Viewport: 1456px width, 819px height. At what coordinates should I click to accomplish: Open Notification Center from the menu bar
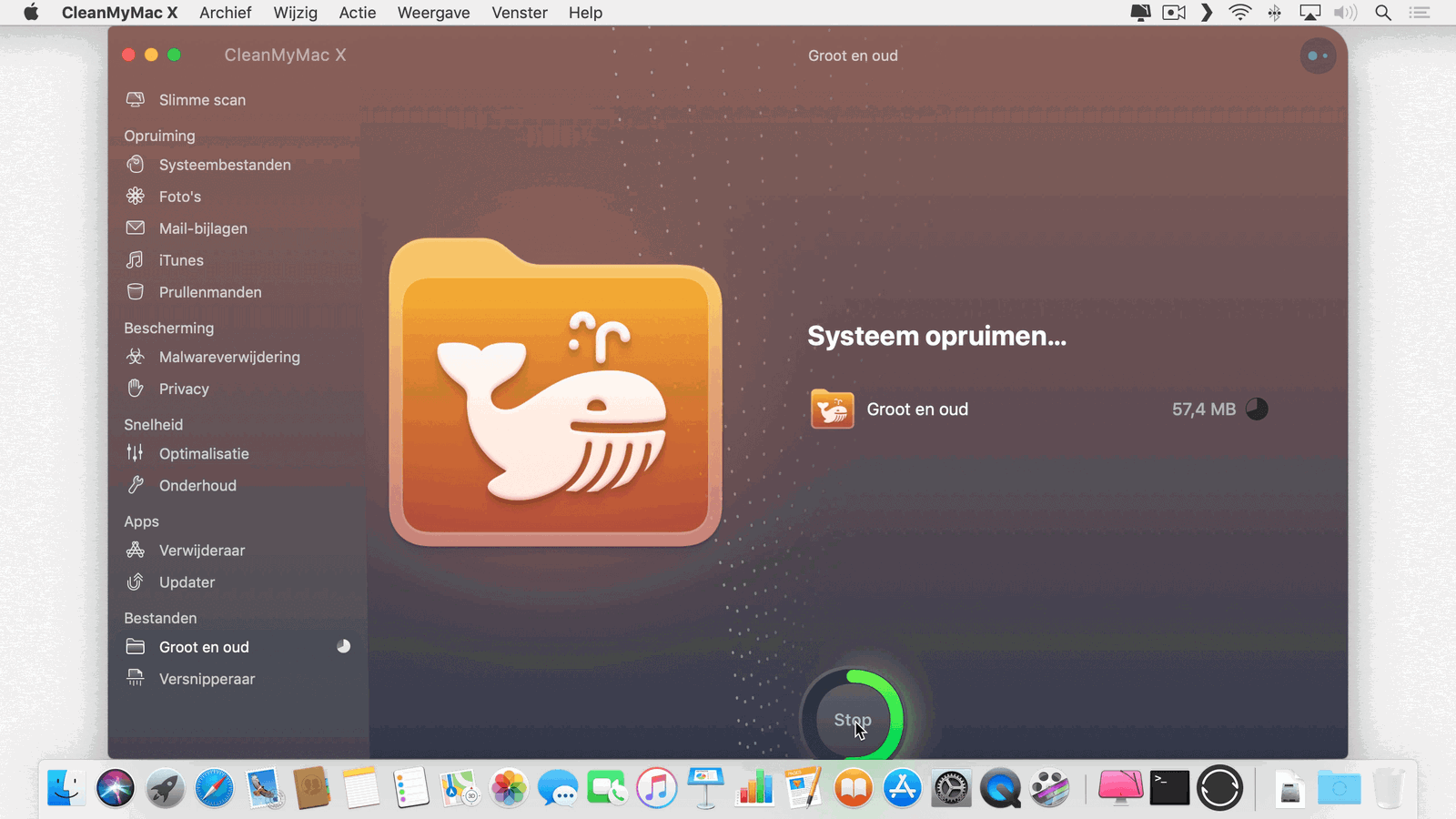click(x=1420, y=13)
